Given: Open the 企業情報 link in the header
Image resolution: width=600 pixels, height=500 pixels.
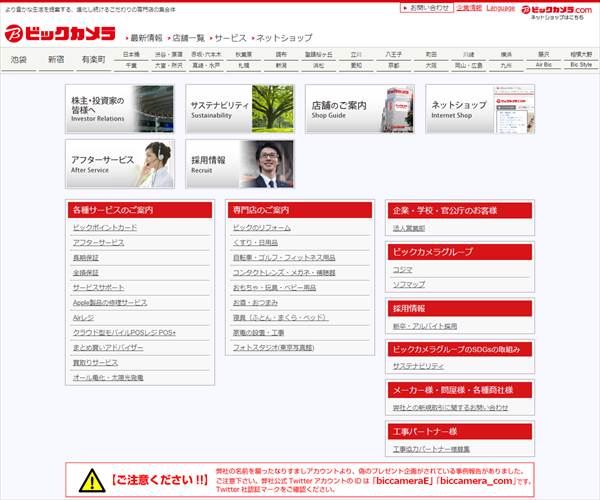Looking at the screenshot, I should [x=469, y=8].
